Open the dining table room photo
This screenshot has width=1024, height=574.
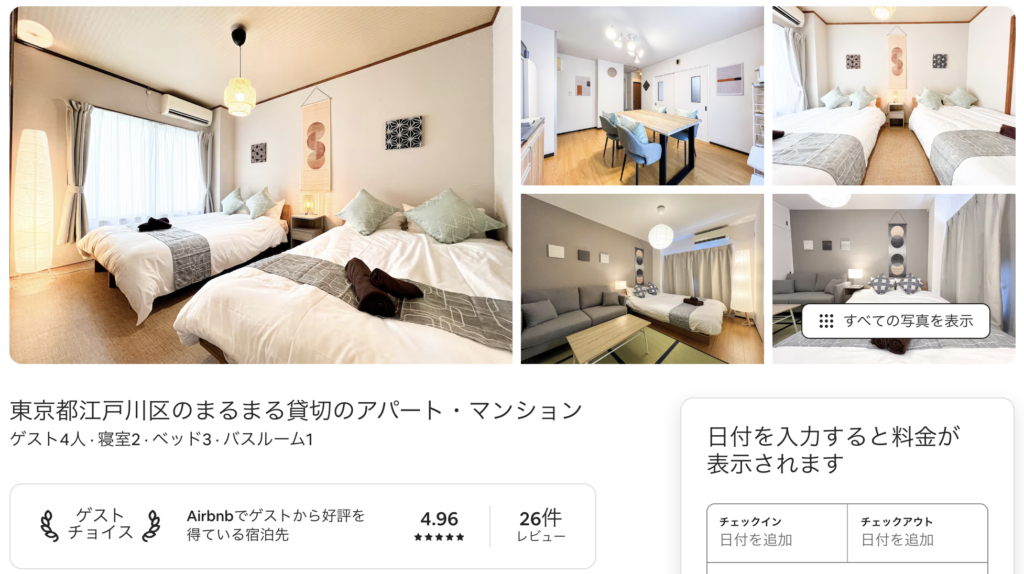[x=642, y=95]
